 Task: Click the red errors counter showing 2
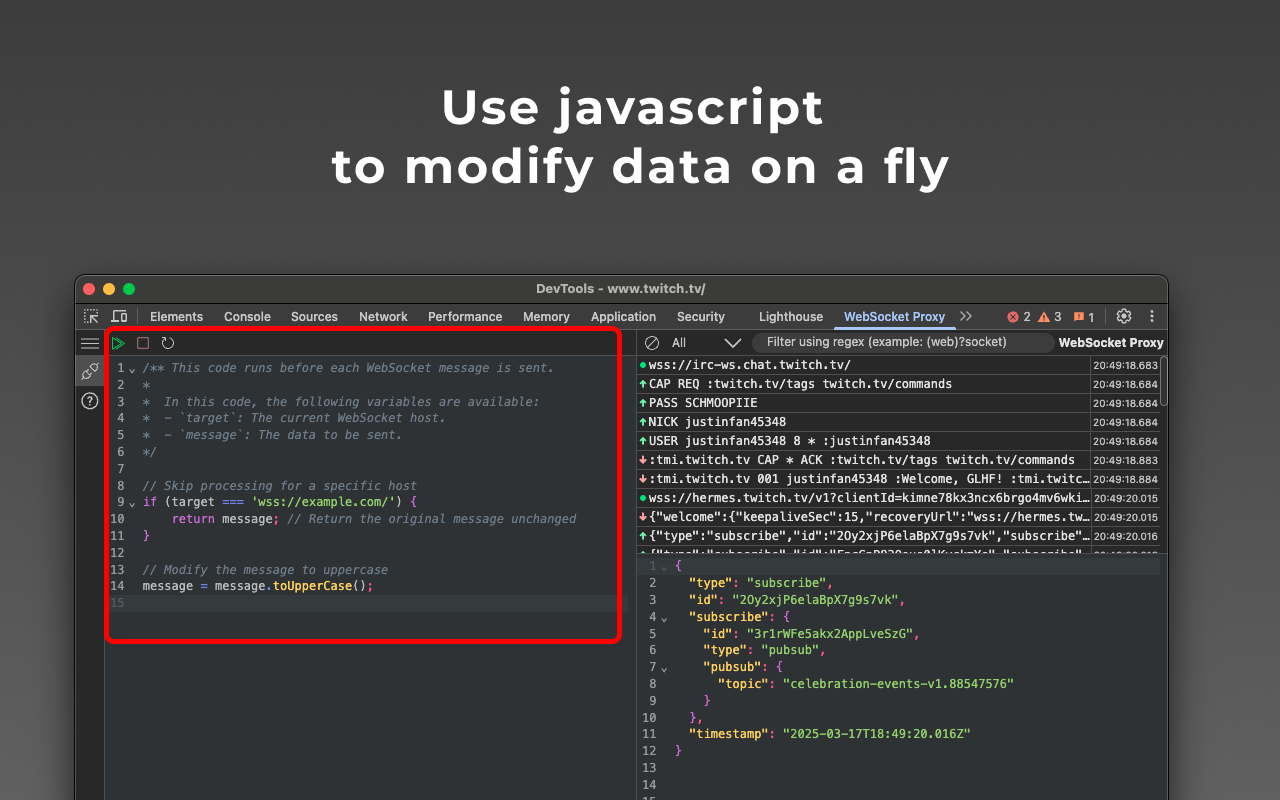click(1019, 317)
